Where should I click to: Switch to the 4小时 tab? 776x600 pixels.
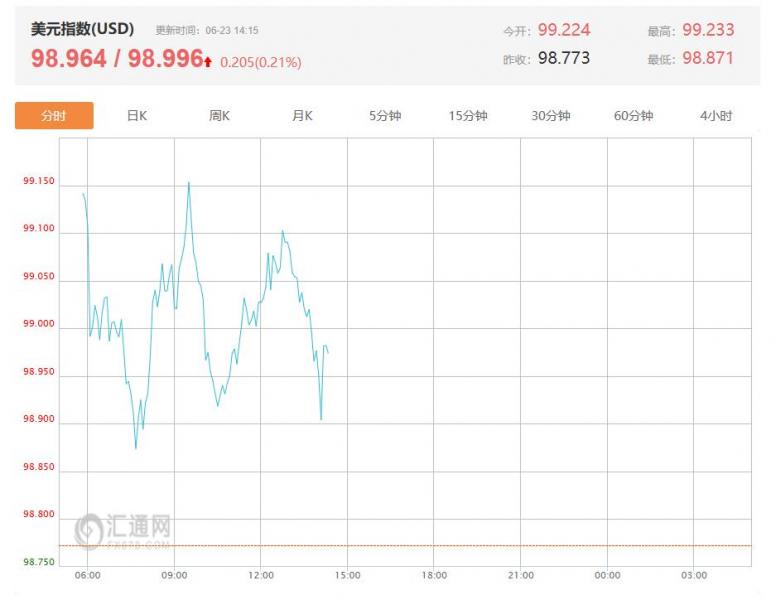click(716, 116)
